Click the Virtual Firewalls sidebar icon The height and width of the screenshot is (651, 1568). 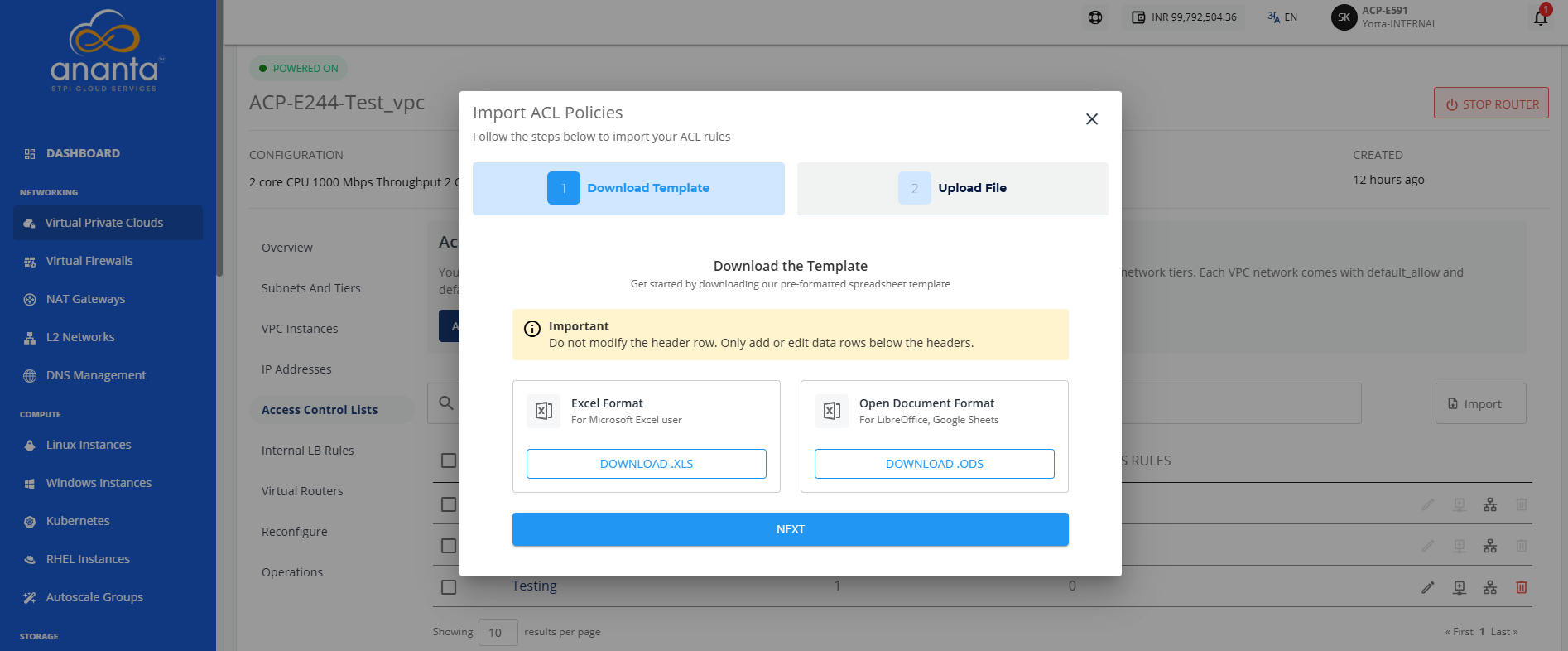click(30, 262)
